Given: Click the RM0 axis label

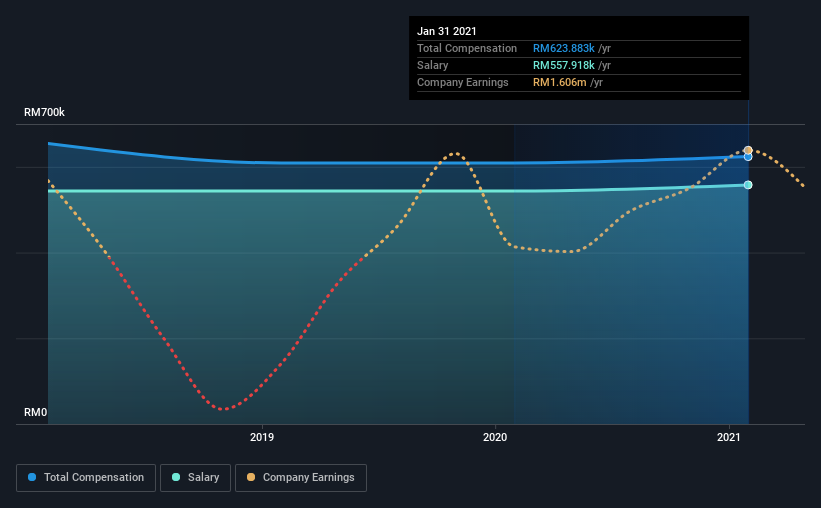Looking at the screenshot, I should coord(36,412).
